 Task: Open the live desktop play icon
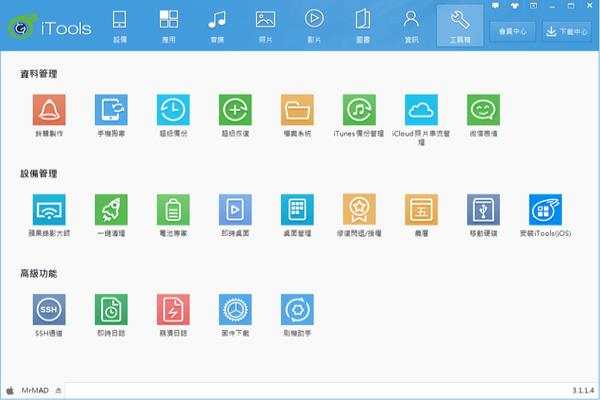[235, 210]
